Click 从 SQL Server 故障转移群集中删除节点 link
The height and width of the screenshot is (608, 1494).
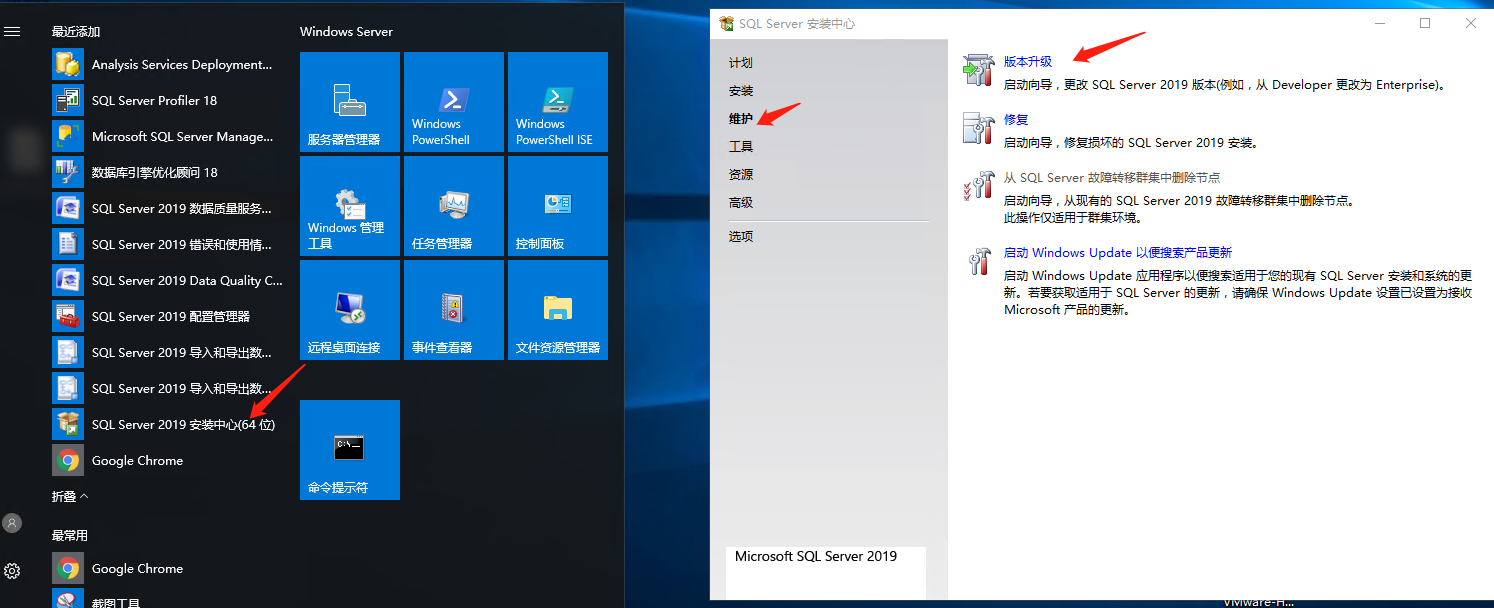click(1112, 178)
